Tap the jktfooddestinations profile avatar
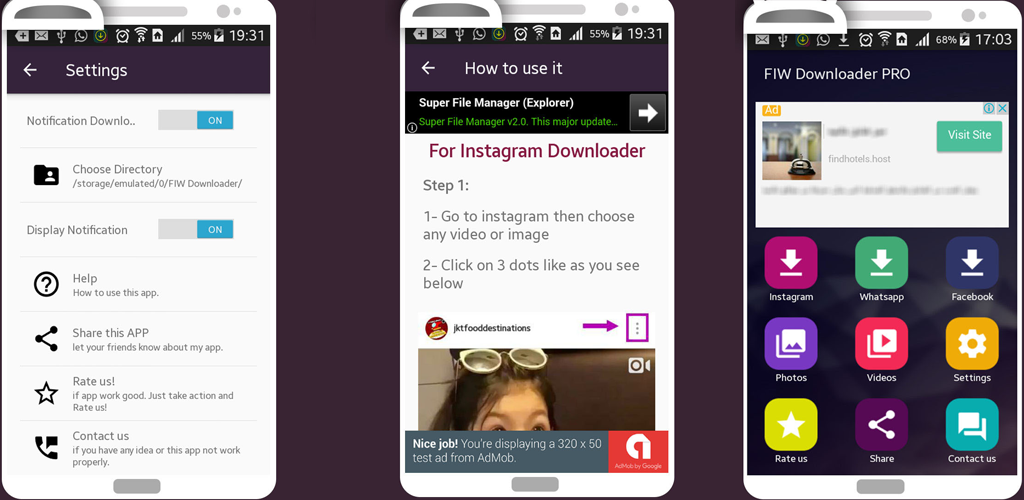This screenshot has height=500, width=1024. click(x=436, y=328)
